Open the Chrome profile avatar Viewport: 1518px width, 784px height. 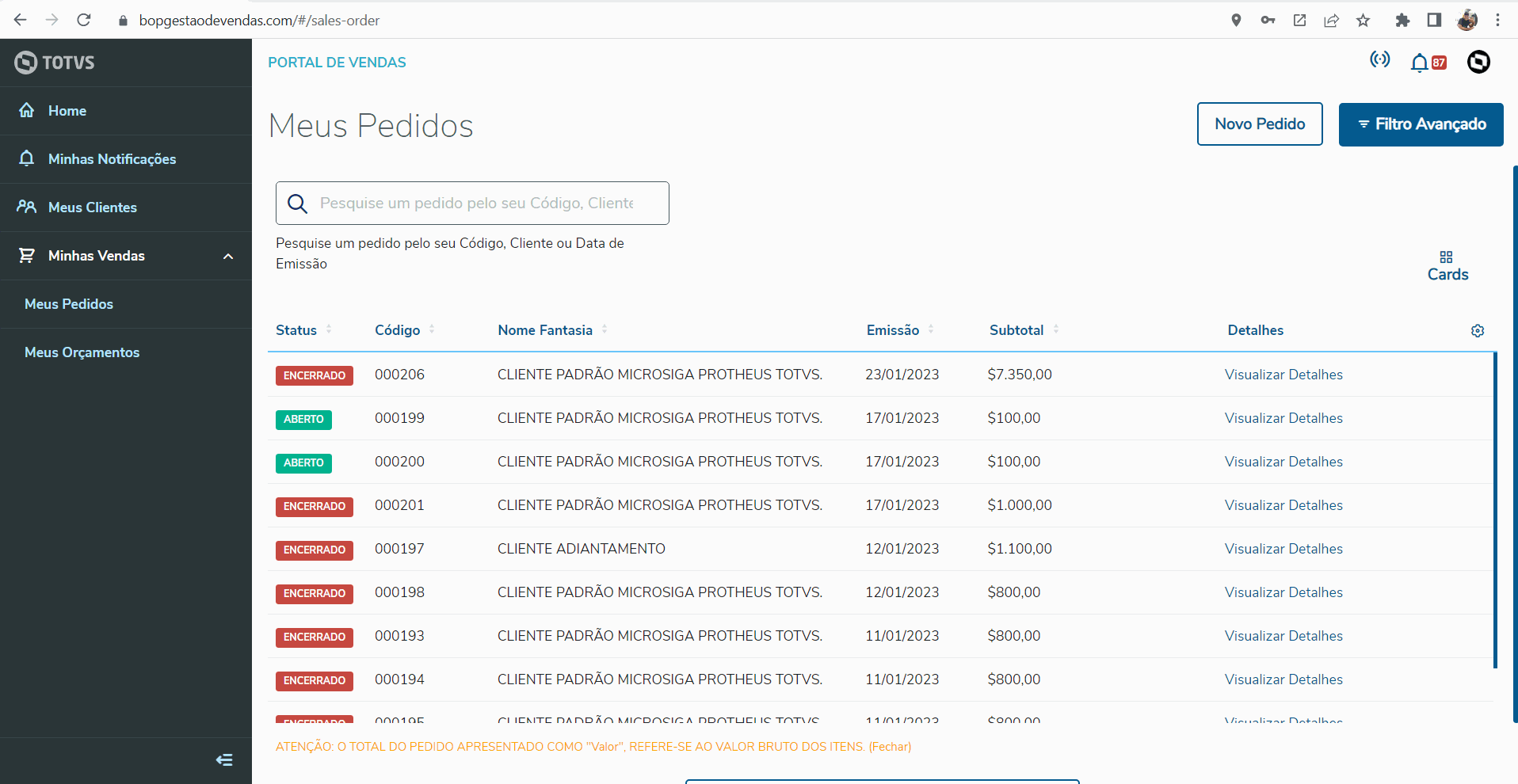click(x=1467, y=21)
